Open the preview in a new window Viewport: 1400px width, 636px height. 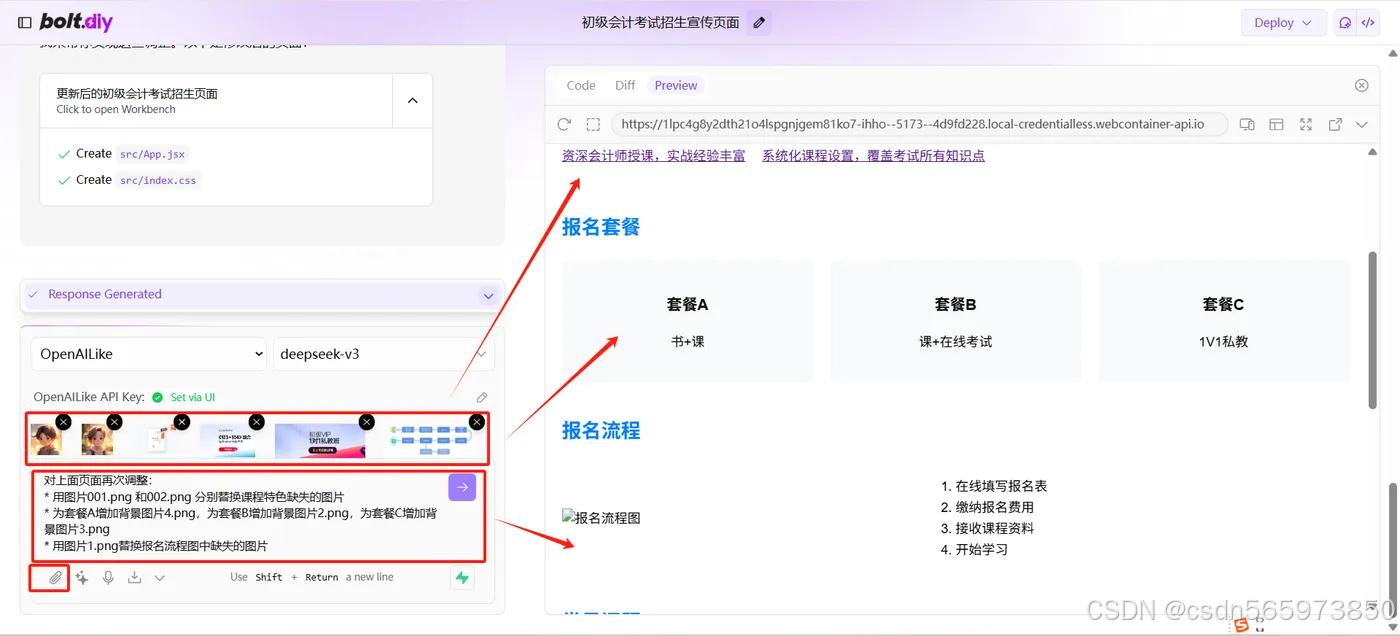[x=1335, y=124]
